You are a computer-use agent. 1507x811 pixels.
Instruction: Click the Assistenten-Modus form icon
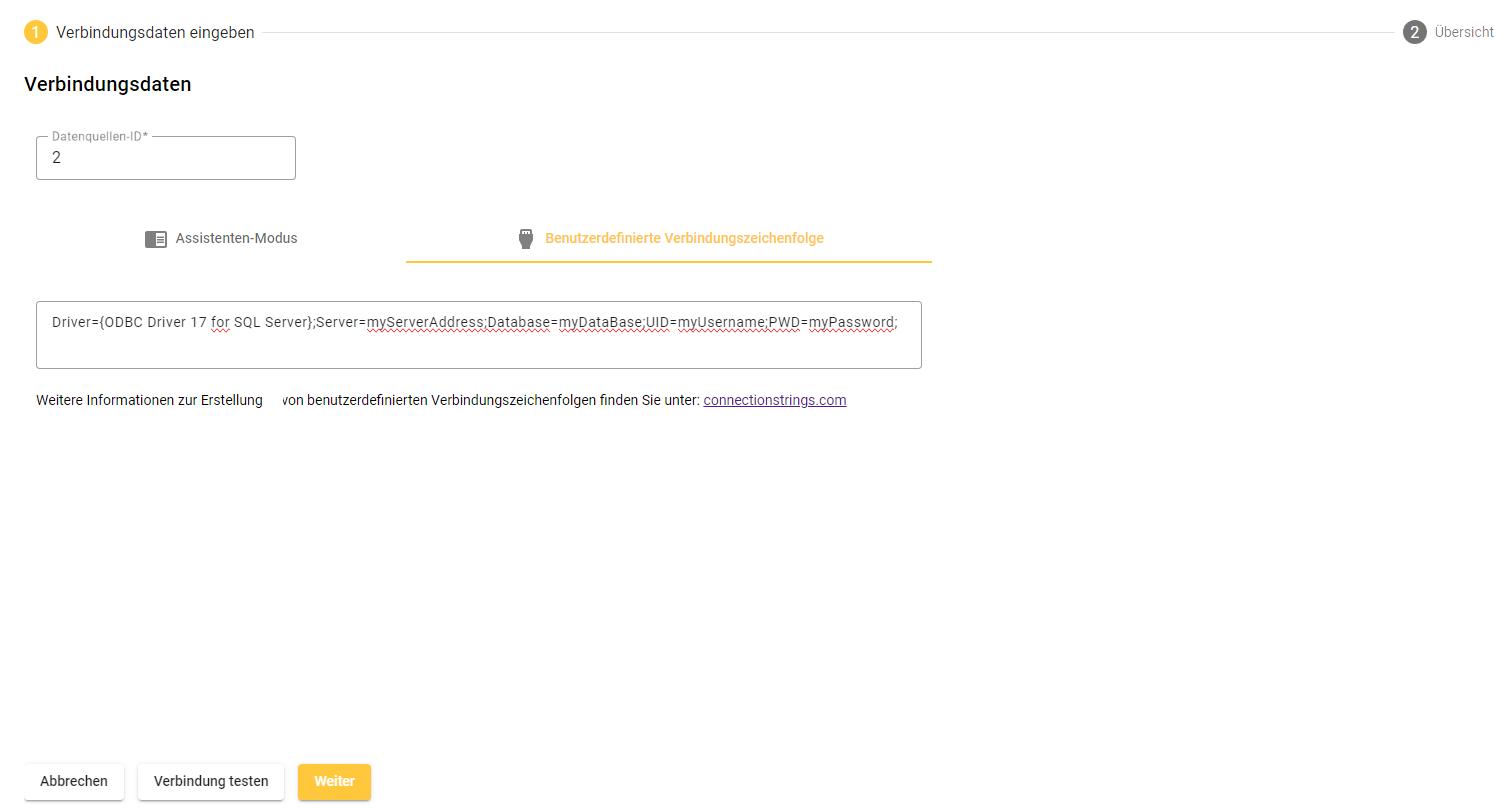(x=156, y=239)
